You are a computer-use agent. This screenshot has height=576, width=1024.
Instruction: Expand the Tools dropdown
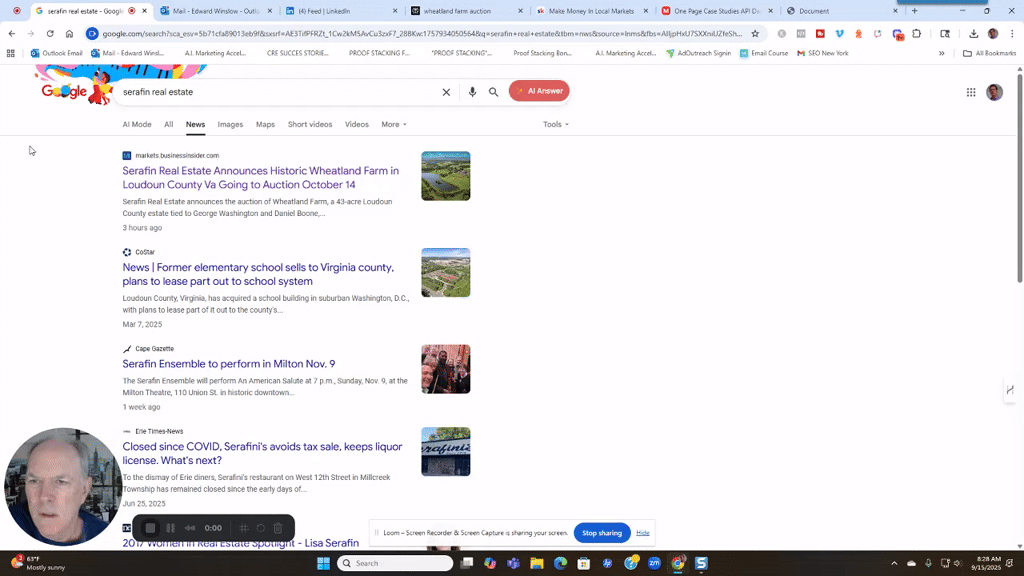(556, 124)
